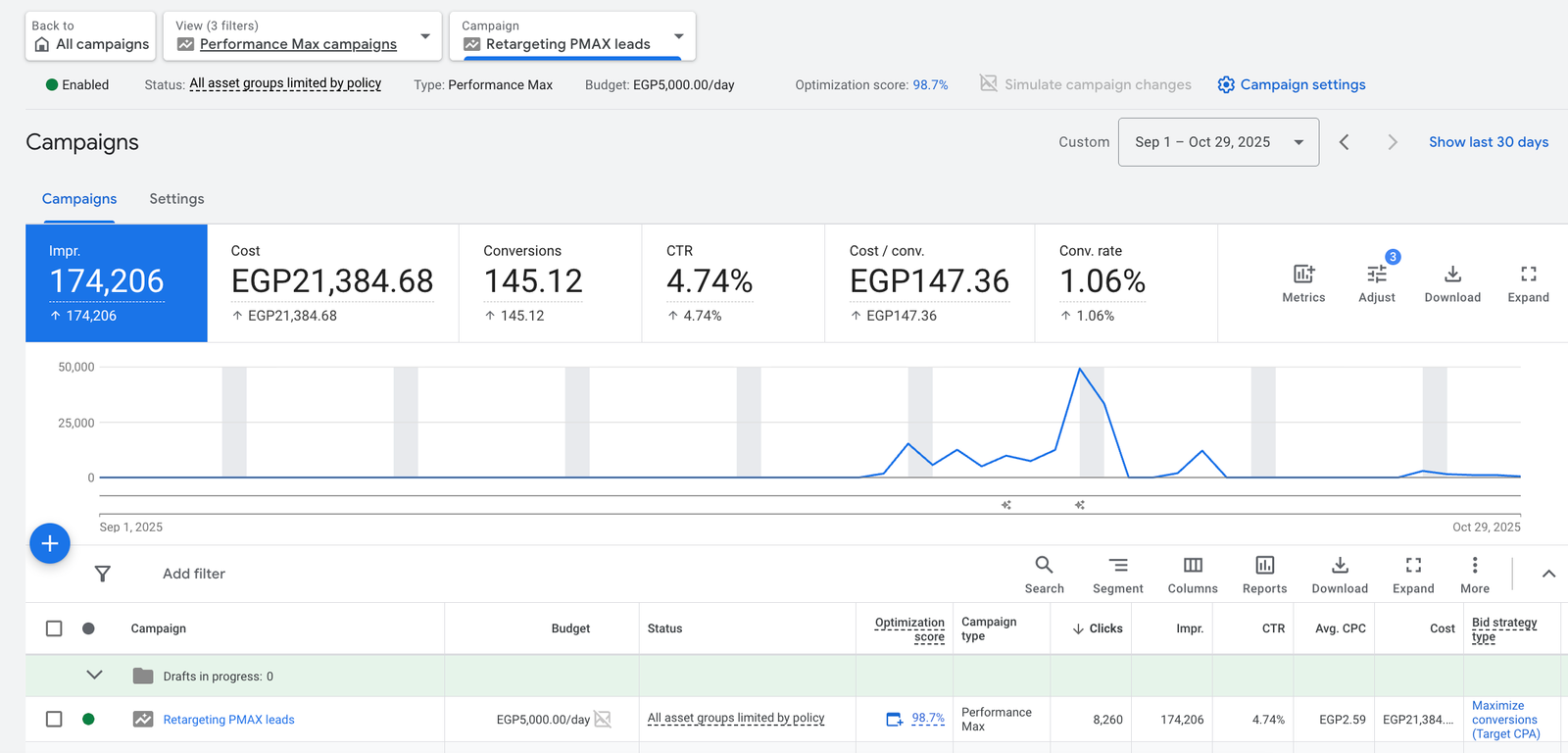The width and height of the screenshot is (1568, 753).
Task: Click the blue plus create button
Action: coord(50,543)
